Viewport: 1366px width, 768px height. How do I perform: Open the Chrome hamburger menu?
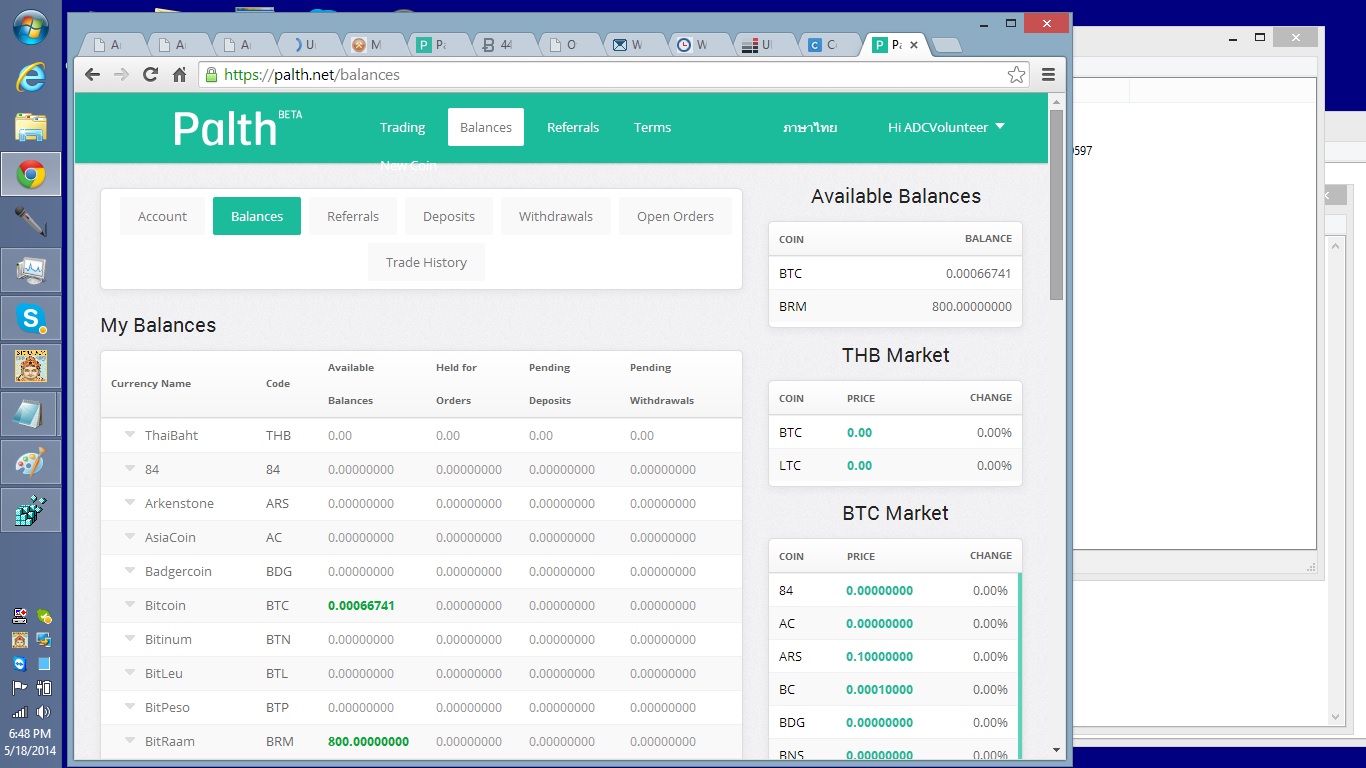[1048, 75]
